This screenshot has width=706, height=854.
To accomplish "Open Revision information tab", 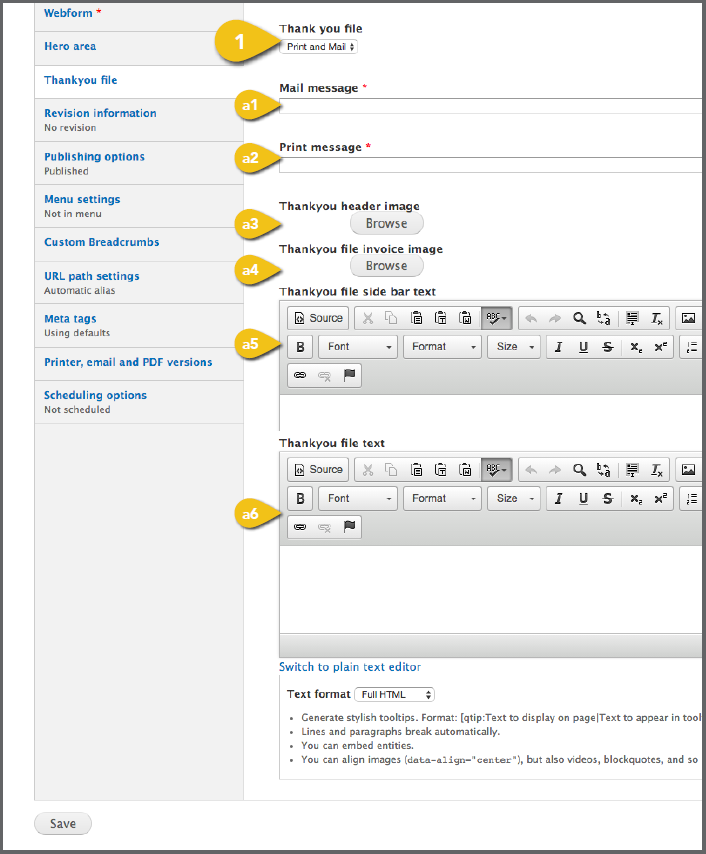I will point(139,120).
